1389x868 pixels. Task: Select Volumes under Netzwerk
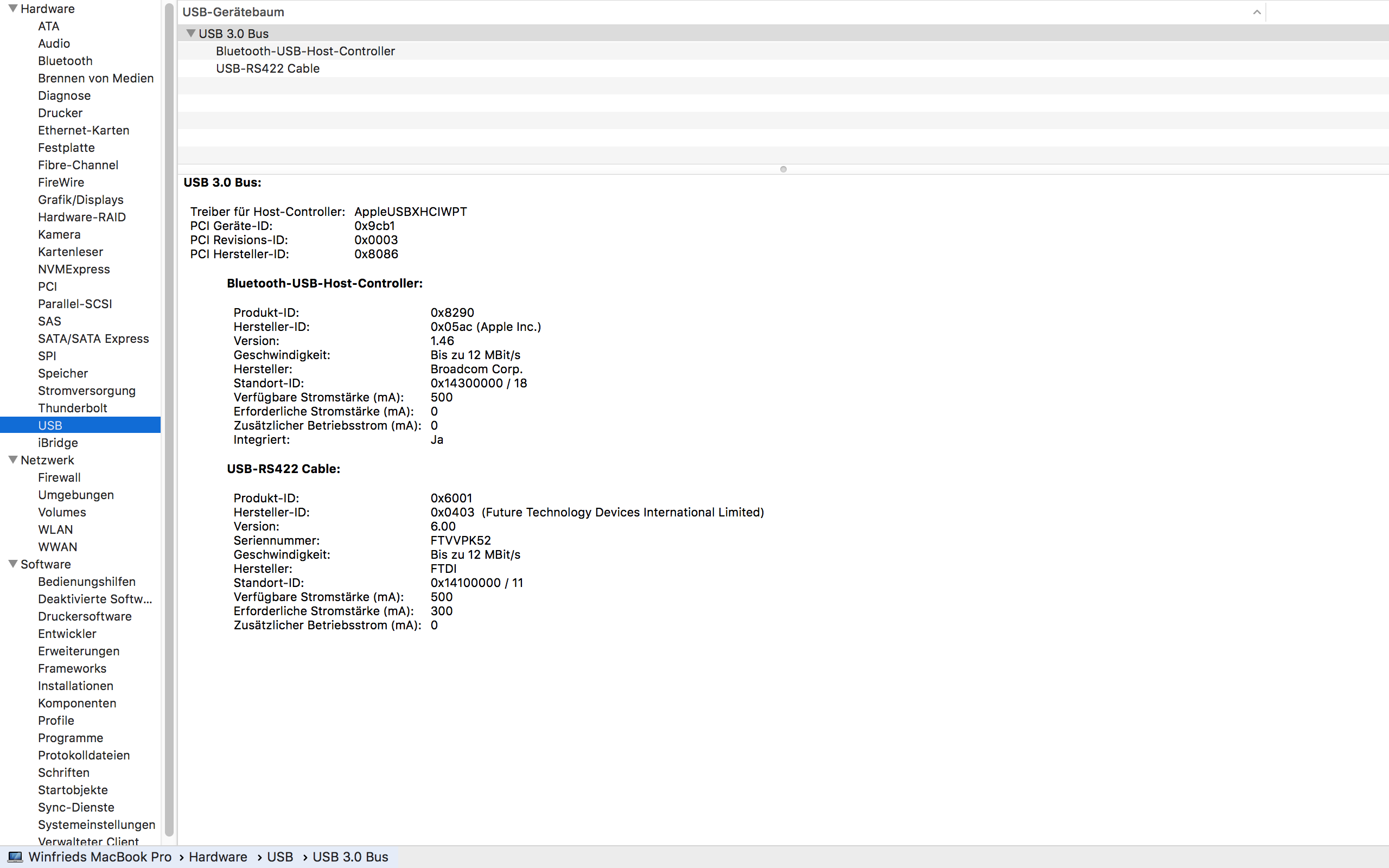tap(62, 512)
